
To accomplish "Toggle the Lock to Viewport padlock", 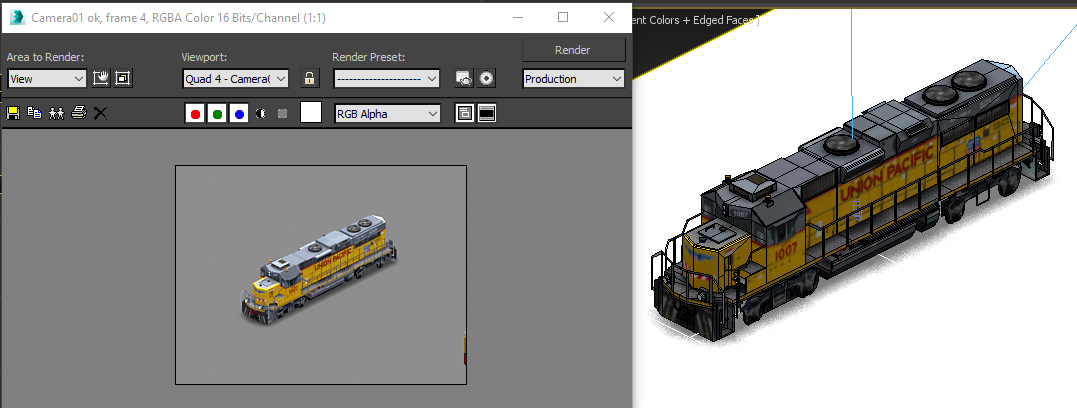I will pyautogui.click(x=310, y=78).
